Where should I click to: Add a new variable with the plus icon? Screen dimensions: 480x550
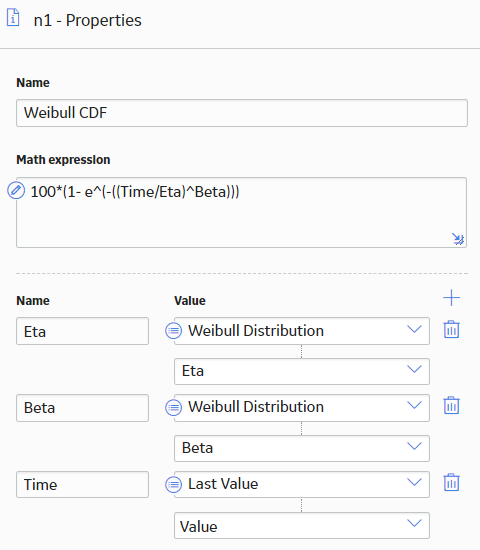pos(452,298)
